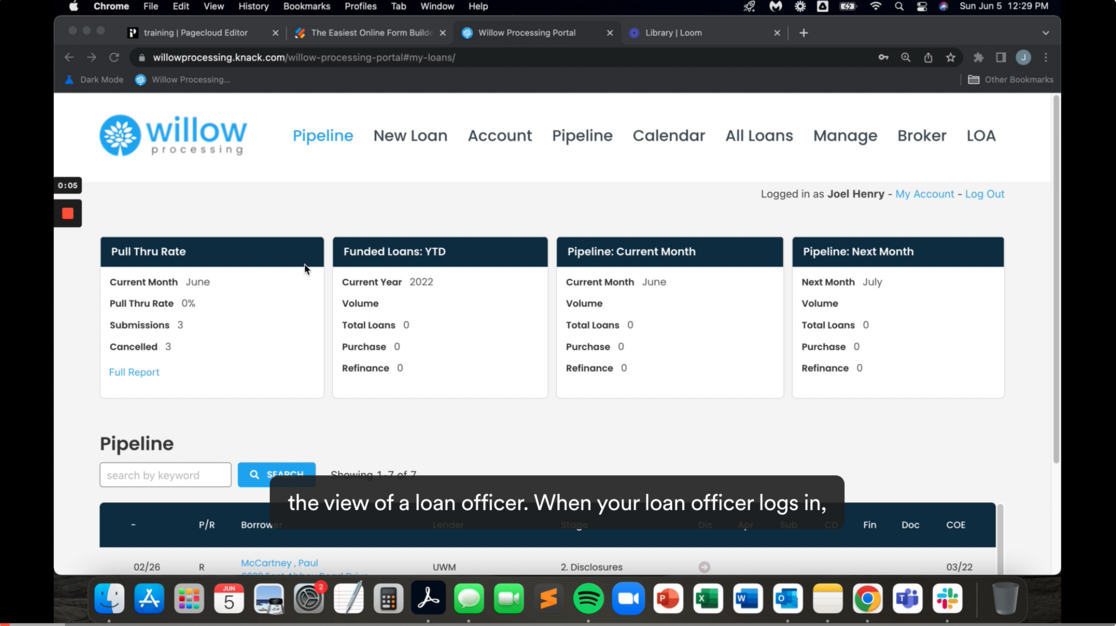Click the Willow Processing logo

[x=173, y=136]
